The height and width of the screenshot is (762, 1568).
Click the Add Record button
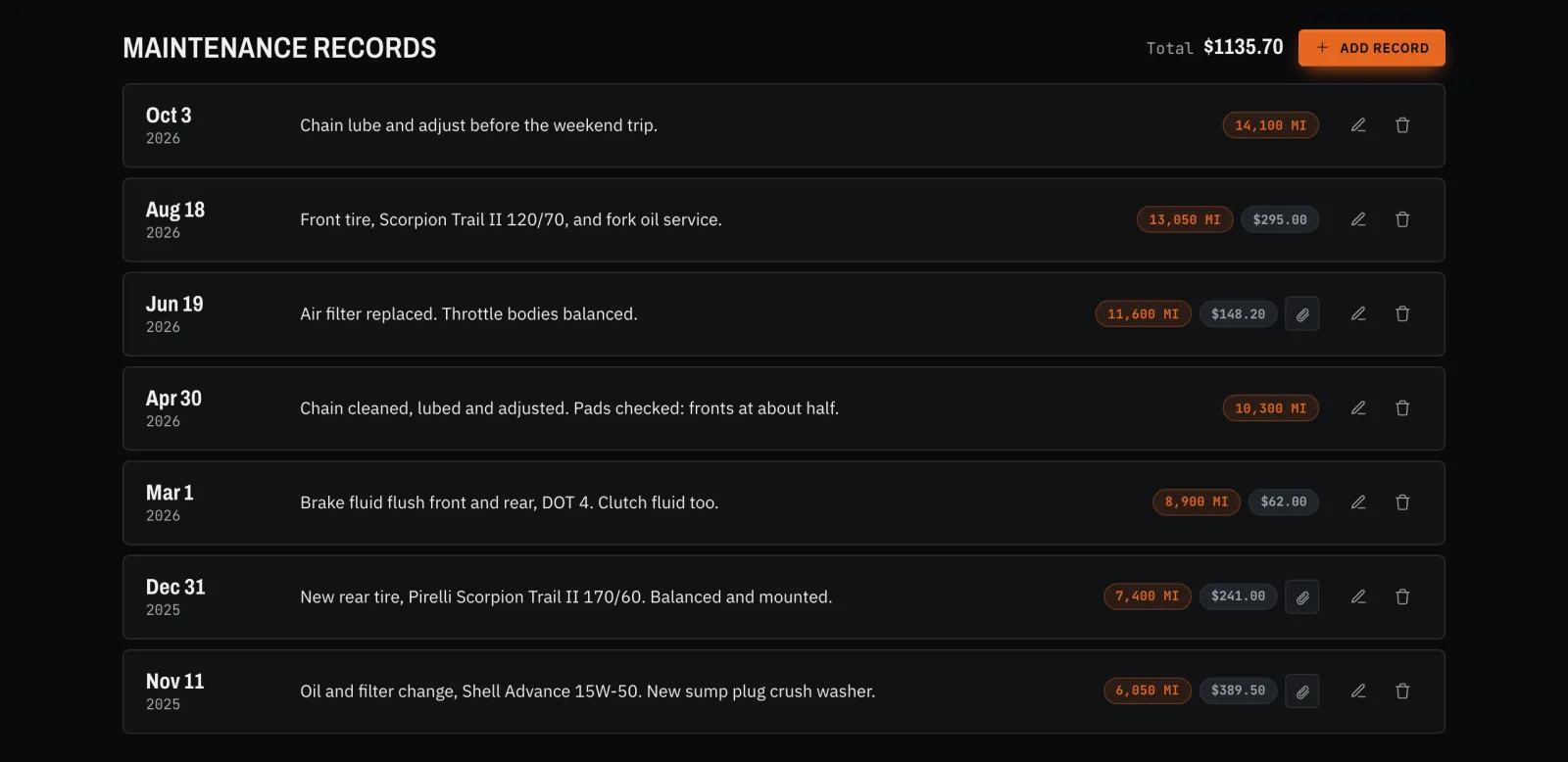(x=1371, y=48)
